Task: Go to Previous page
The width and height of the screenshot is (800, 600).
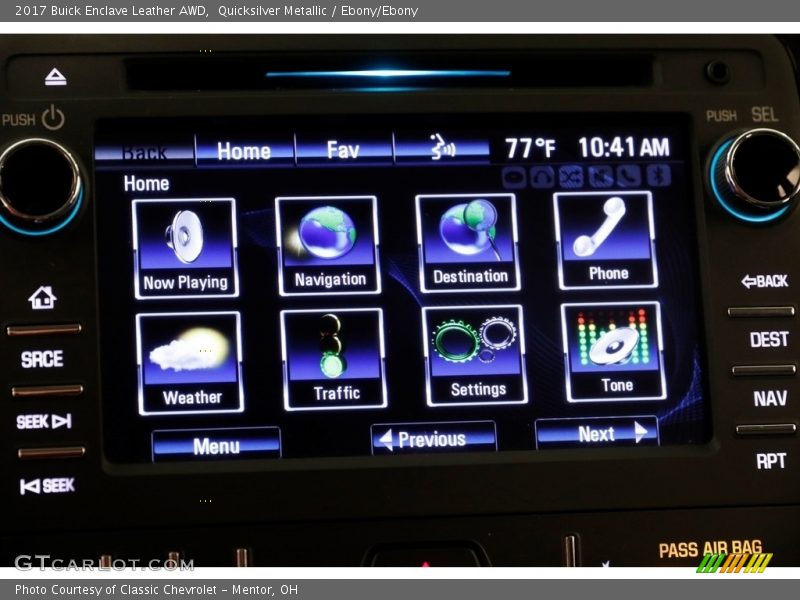Action: pyautogui.click(x=433, y=438)
